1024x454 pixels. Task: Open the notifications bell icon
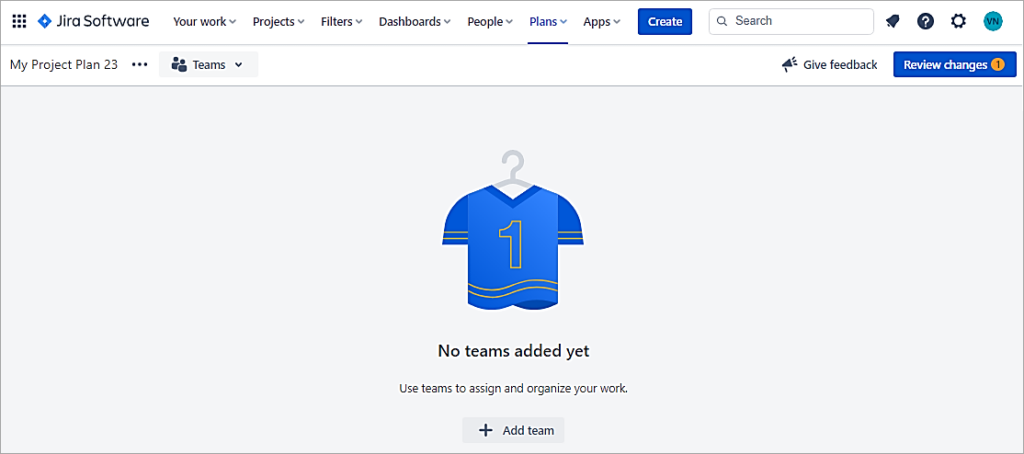coord(892,22)
